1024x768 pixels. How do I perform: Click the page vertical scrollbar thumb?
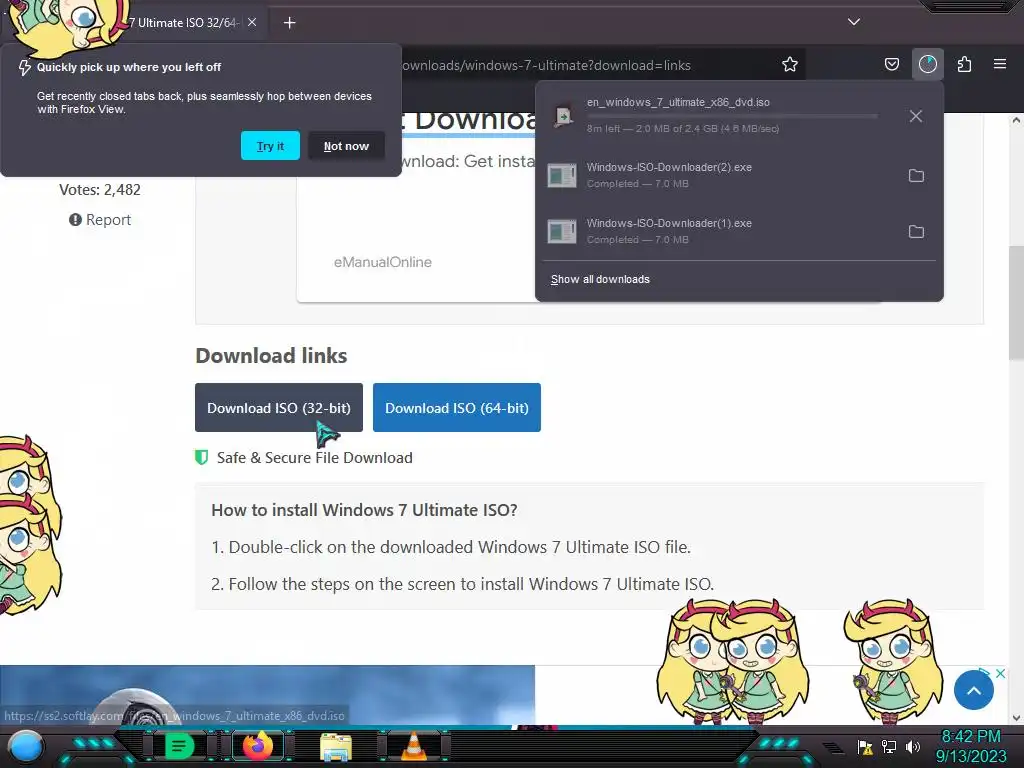[1016, 303]
